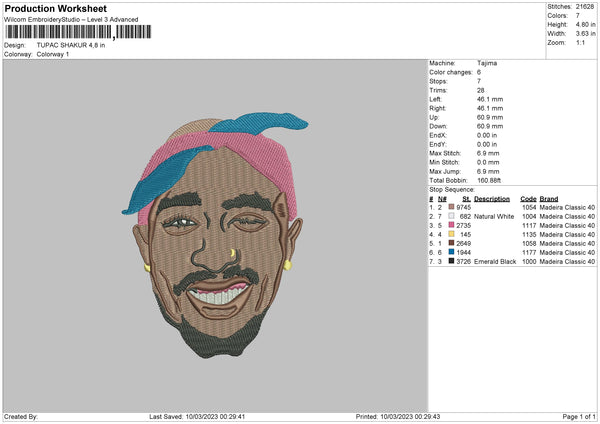Click thread code '1117' in row 3
600x424 pixels.
529,225
